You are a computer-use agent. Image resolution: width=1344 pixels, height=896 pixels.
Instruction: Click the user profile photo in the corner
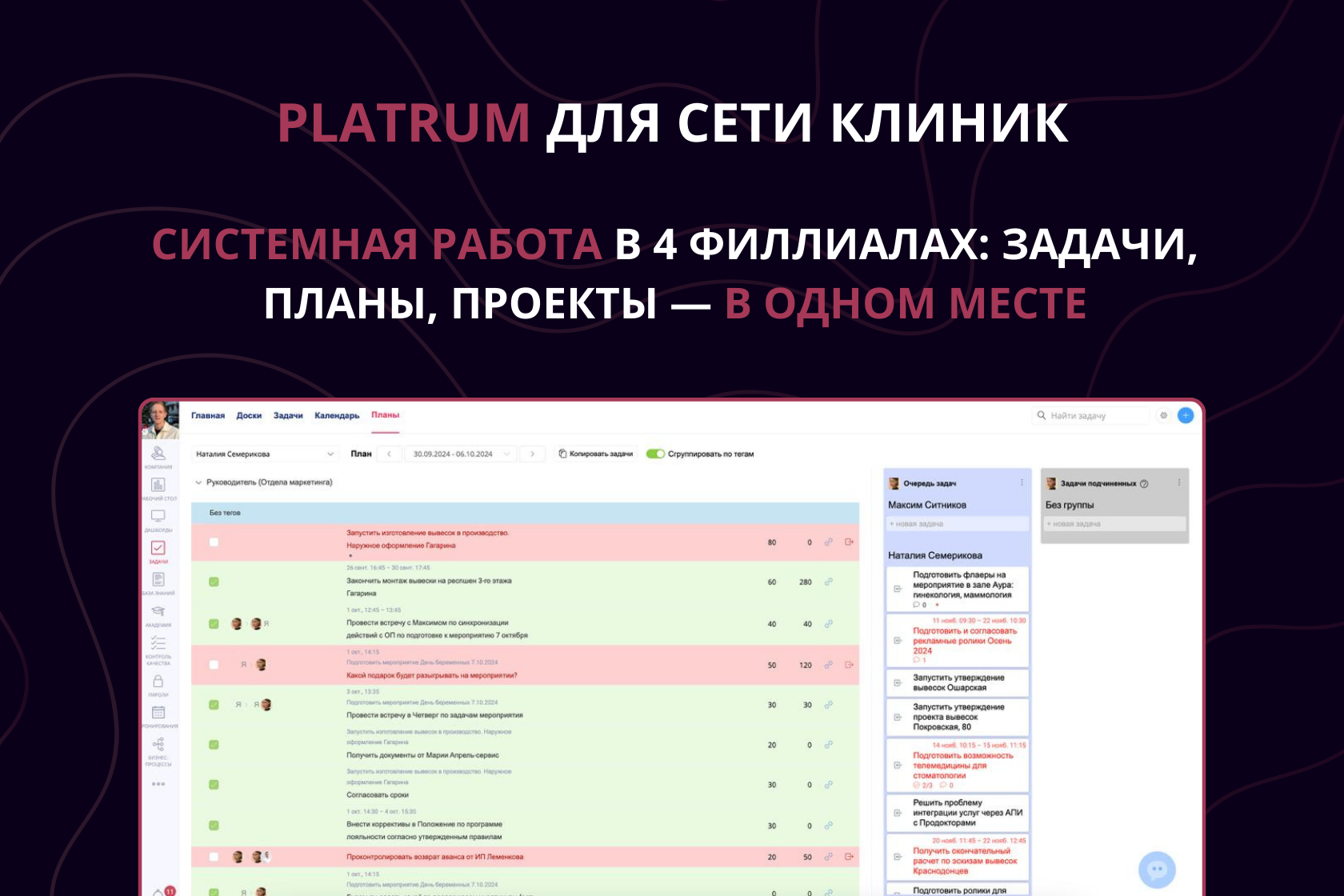(x=160, y=420)
